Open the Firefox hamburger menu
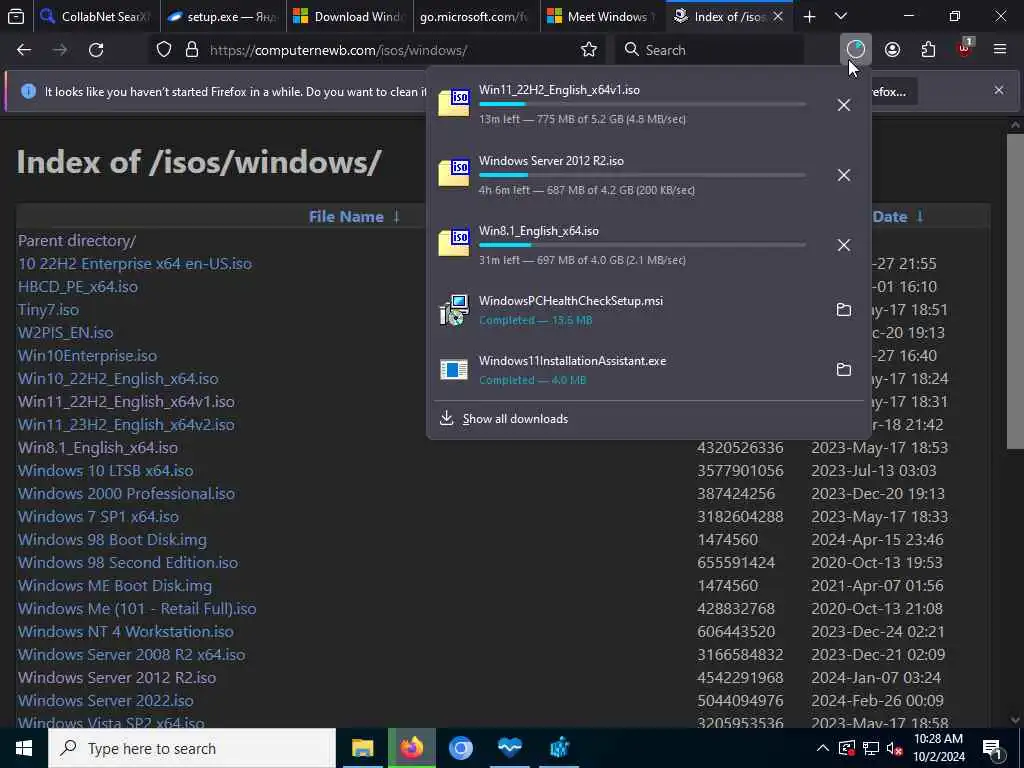The image size is (1024, 768). click(1000, 50)
